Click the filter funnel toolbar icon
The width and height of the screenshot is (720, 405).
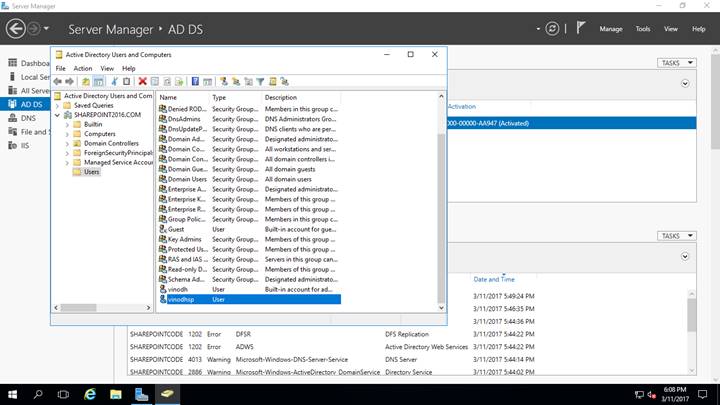[260, 81]
